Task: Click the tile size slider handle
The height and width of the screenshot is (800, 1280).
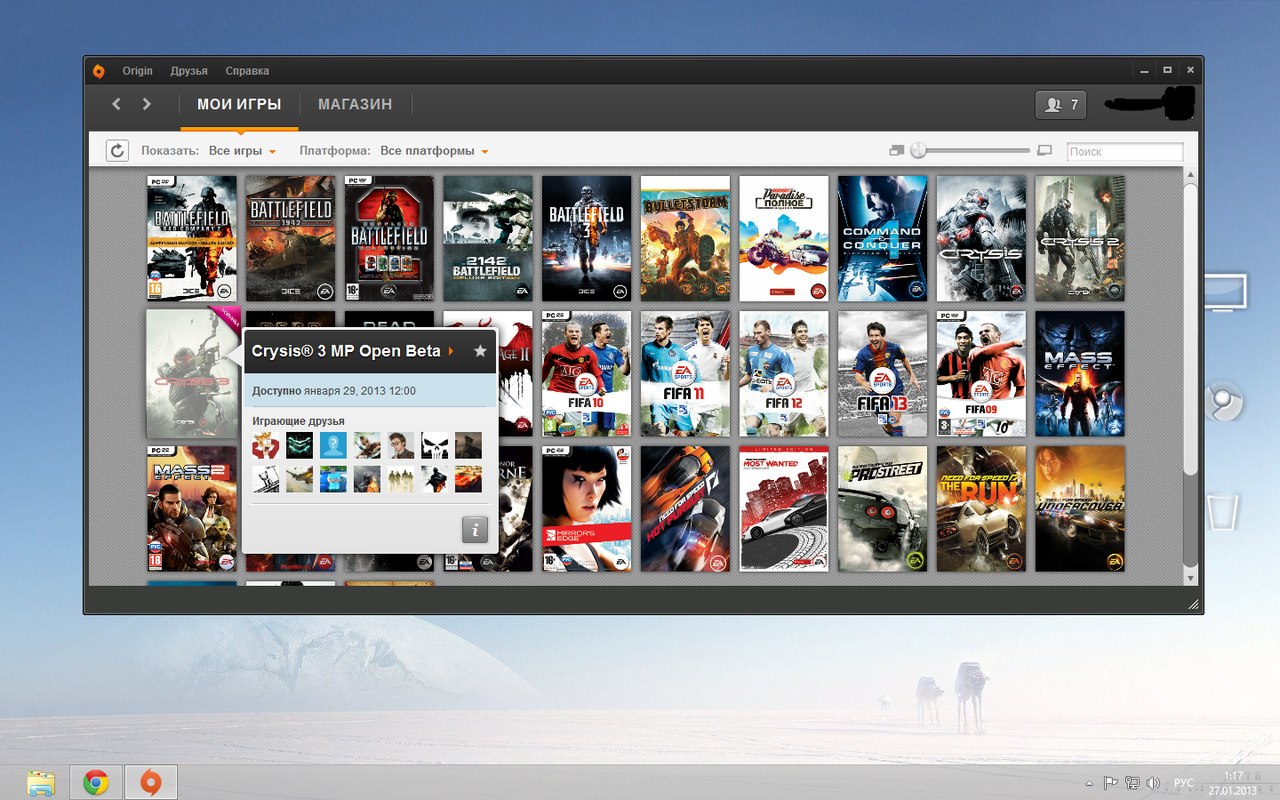Action: pyautogui.click(x=918, y=151)
